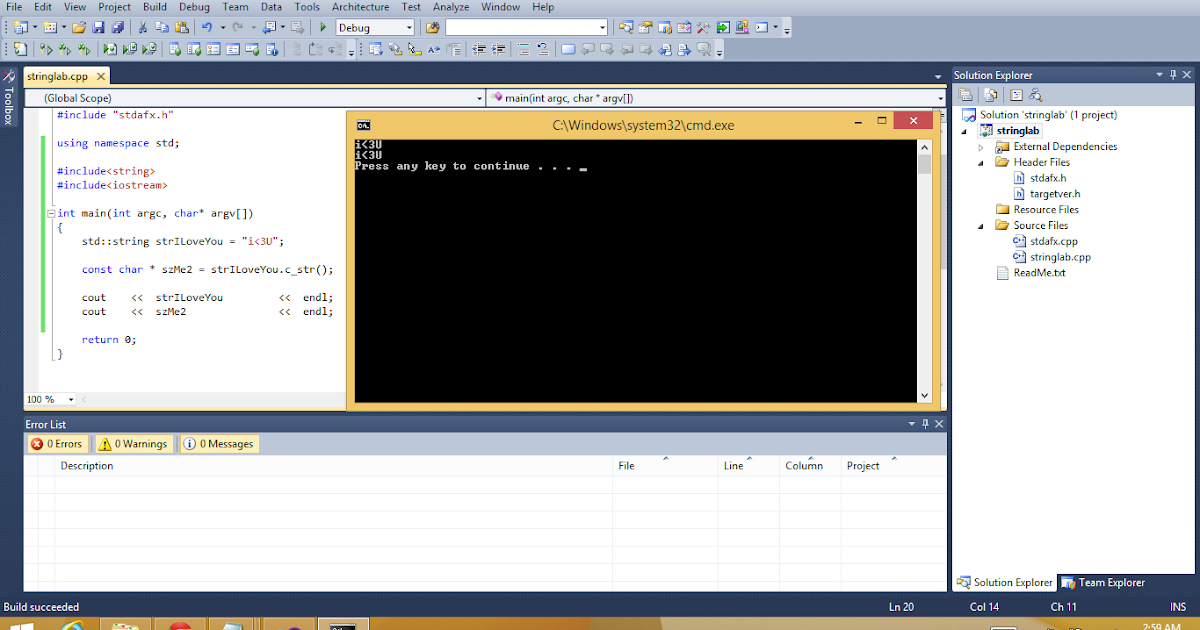The width and height of the screenshot is (1200, 630).
Task: Select the Start Debugging green arrow icon
Action: coord(322,28)
